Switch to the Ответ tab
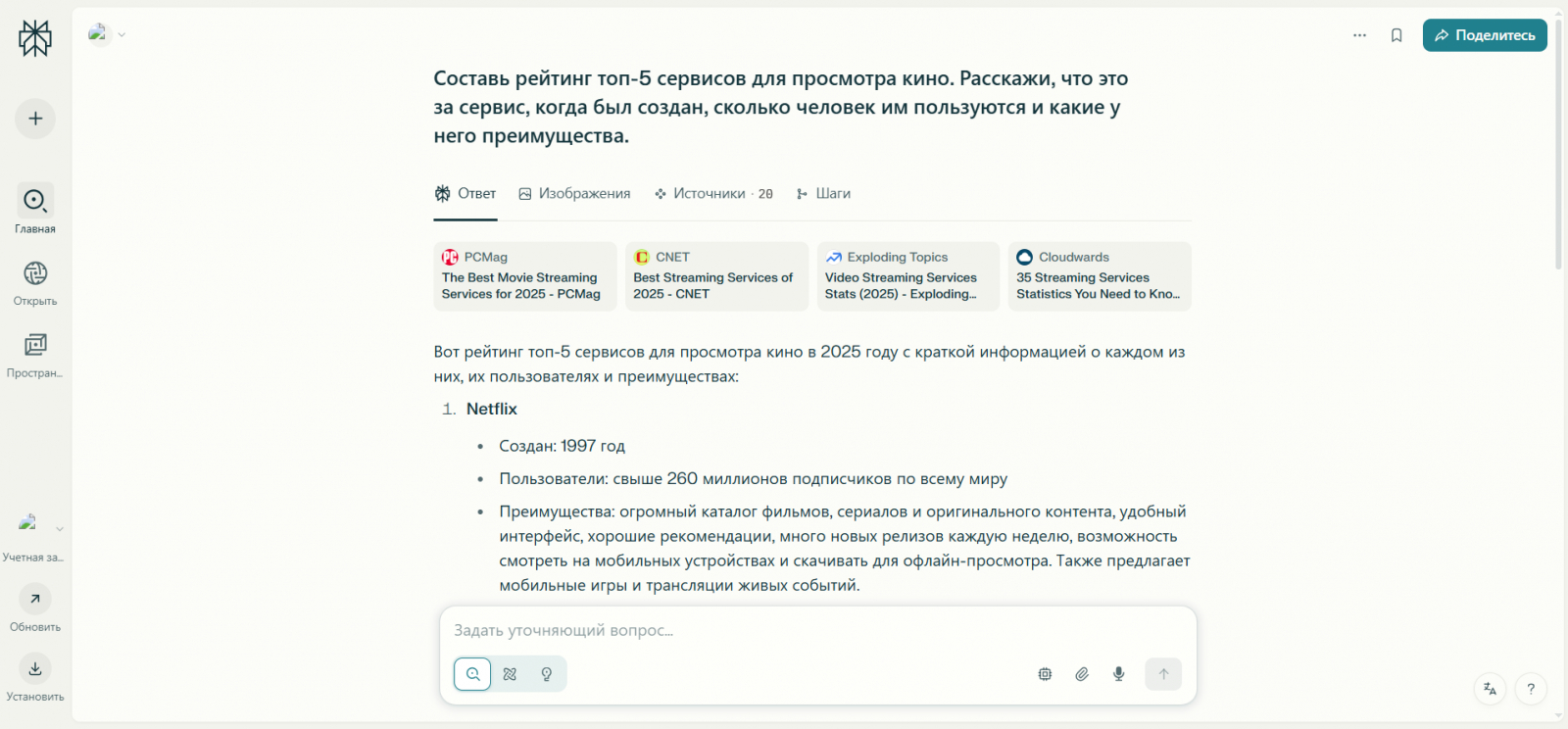1568x729 pixels. click(x=465, y=194)
